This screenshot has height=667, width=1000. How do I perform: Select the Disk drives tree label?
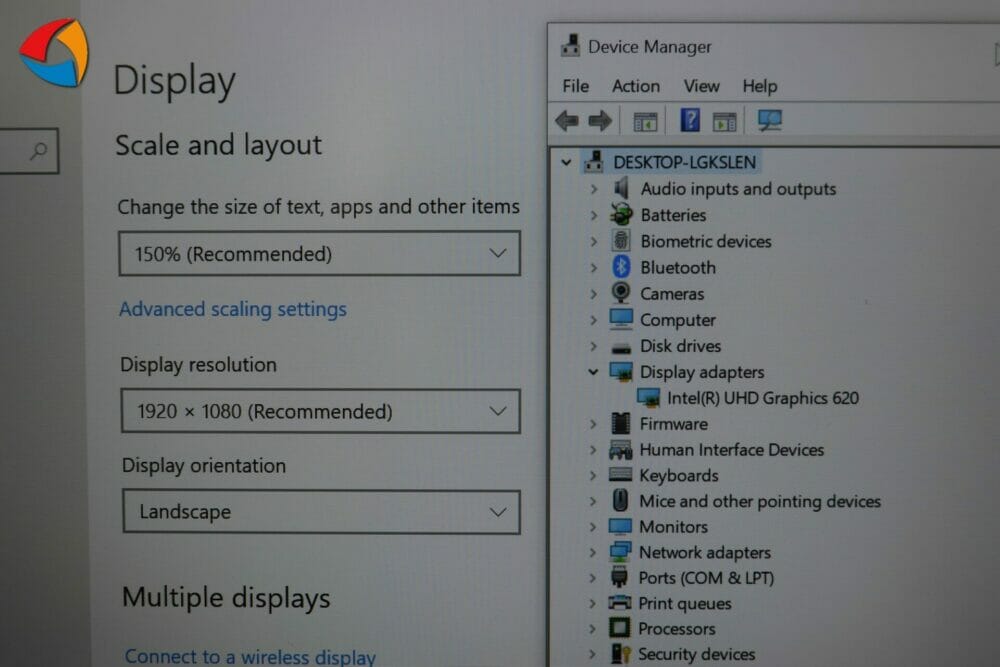pyautogui.click(x=680, y=346)
